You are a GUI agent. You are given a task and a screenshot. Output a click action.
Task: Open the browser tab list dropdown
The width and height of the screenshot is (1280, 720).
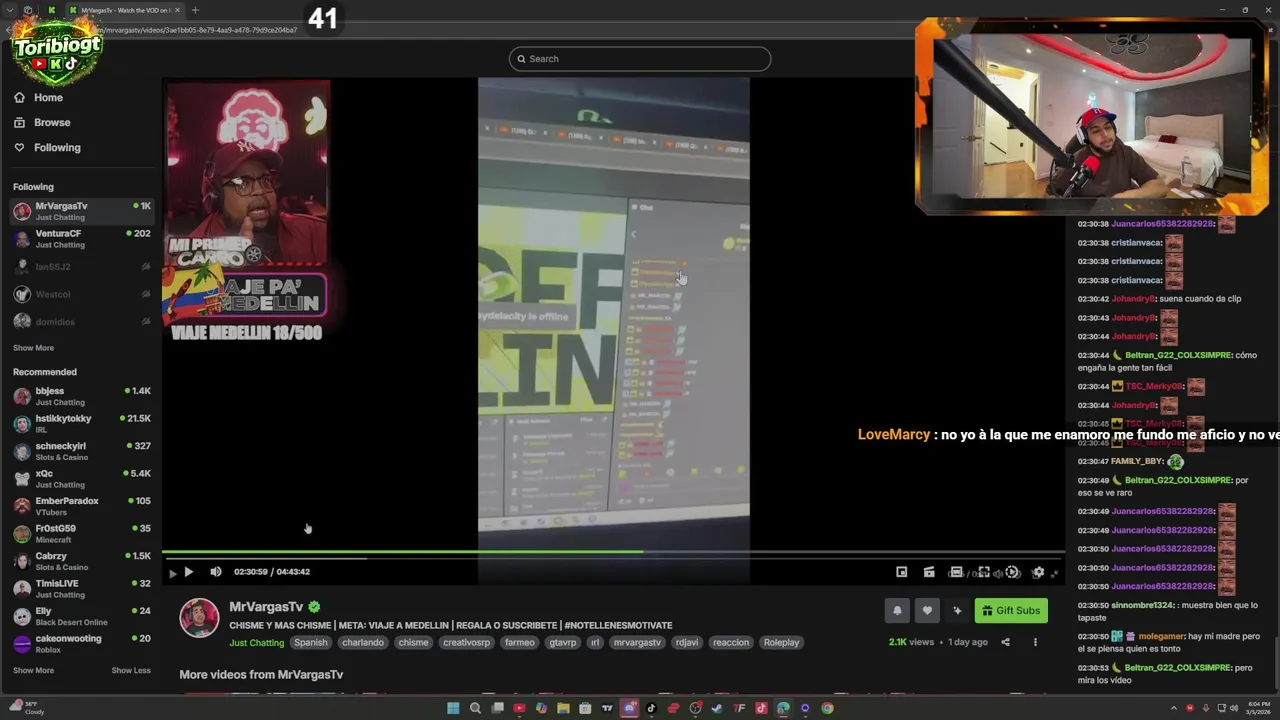click(11, 10)
